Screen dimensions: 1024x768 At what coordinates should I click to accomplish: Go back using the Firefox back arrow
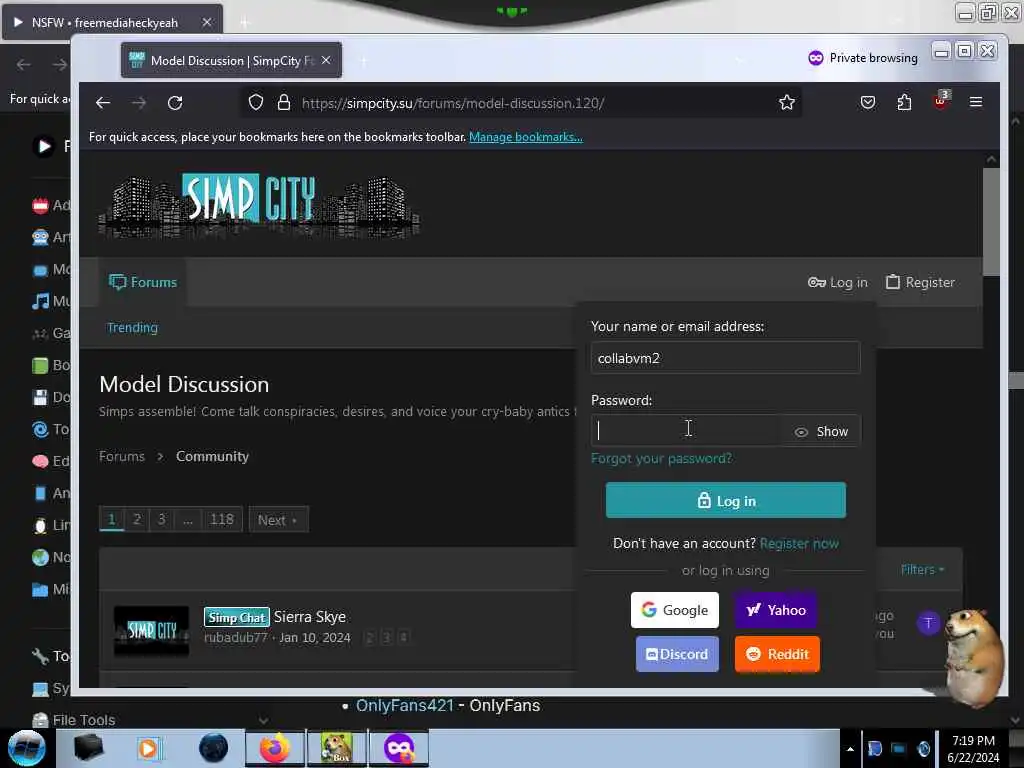[x=103, y=103]
